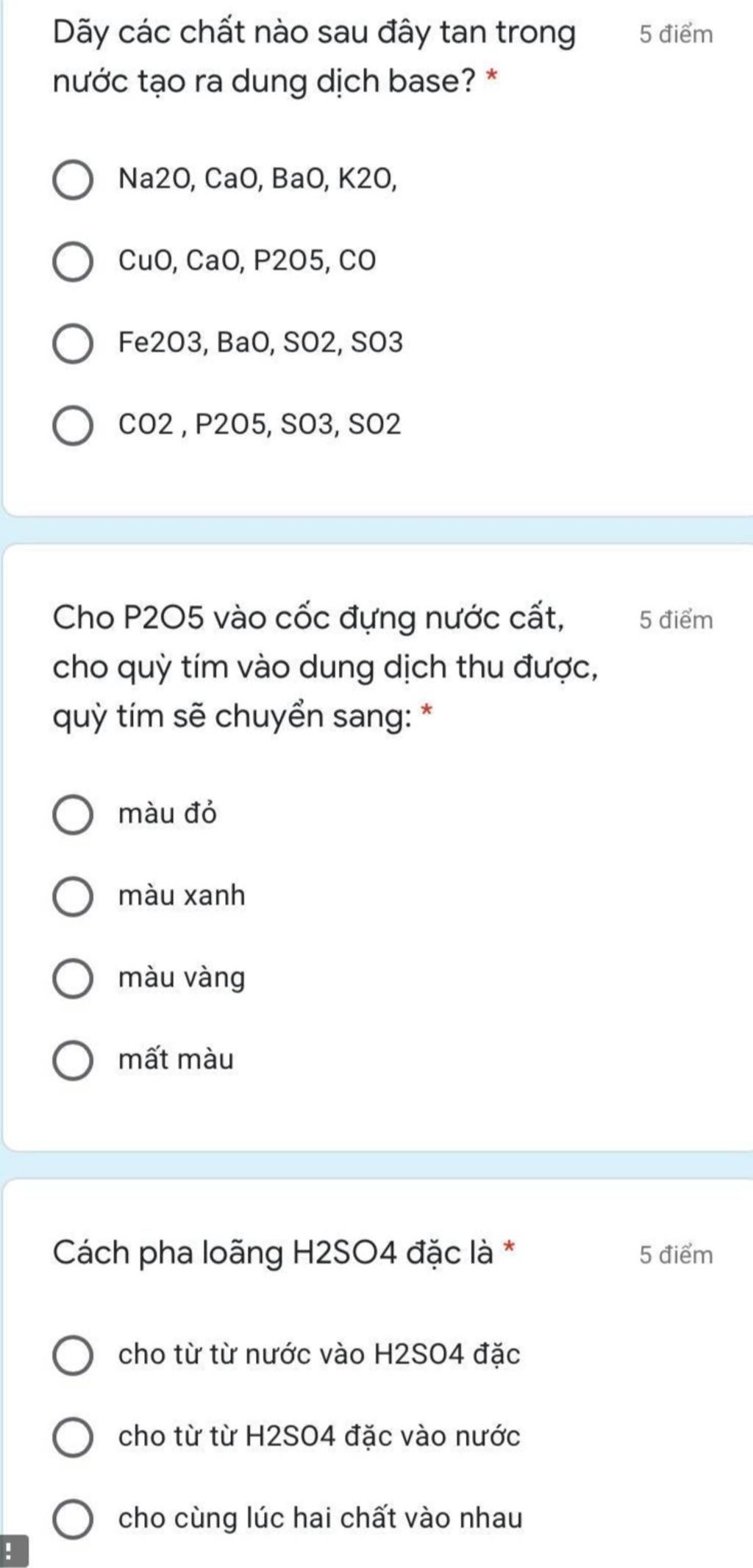Image resolution: width=753 pixels, height=1568 pixels.
Task: Click the red asterisk after 'chuyển sang:'
Action: click(427, 710)
